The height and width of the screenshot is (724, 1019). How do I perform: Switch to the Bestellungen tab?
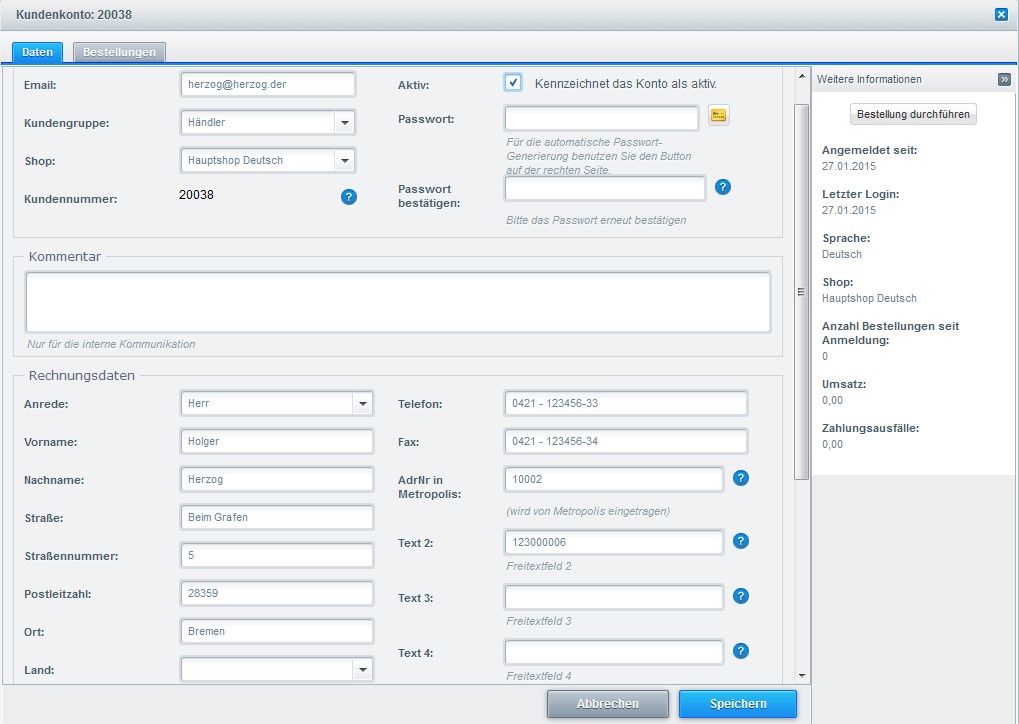(119, 52)
